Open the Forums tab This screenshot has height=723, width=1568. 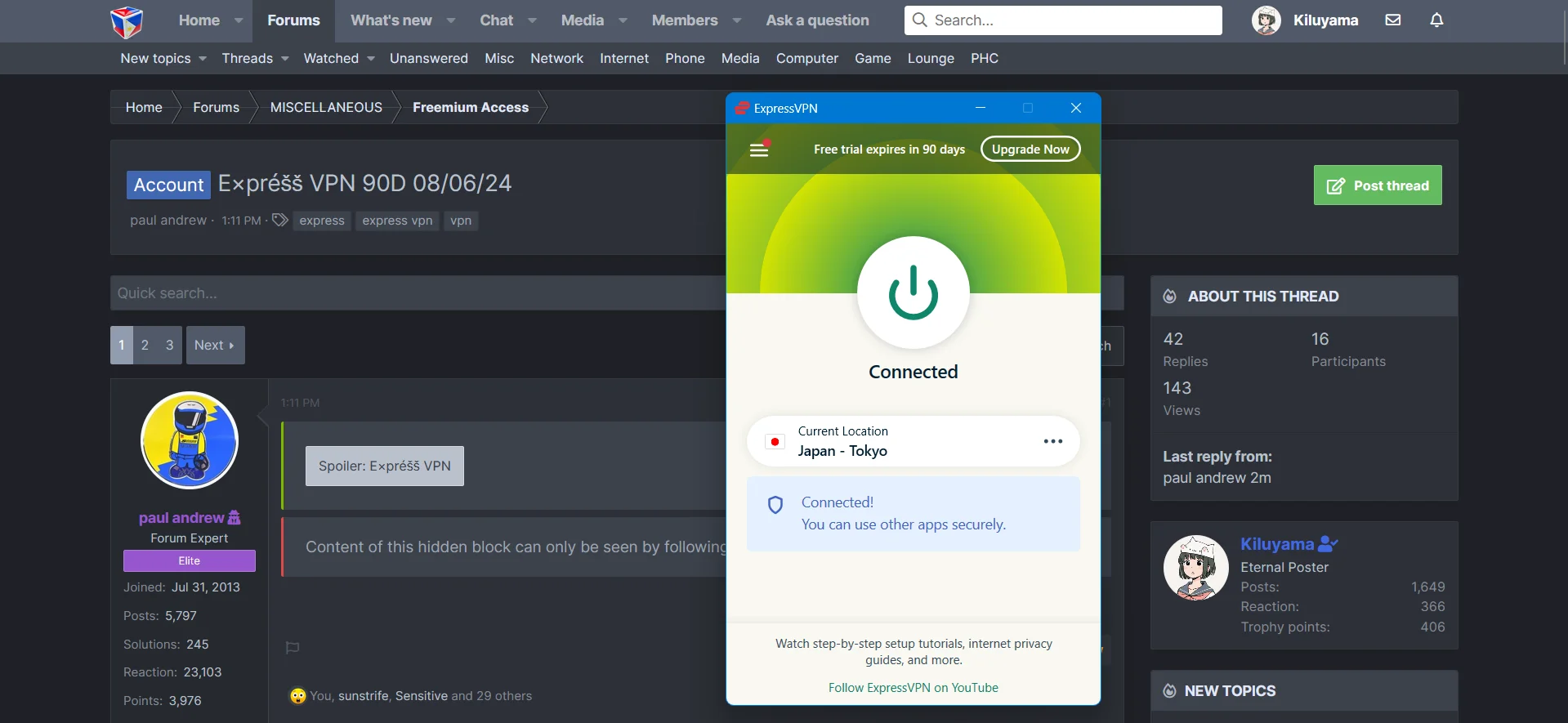click(x=293, y=20)
